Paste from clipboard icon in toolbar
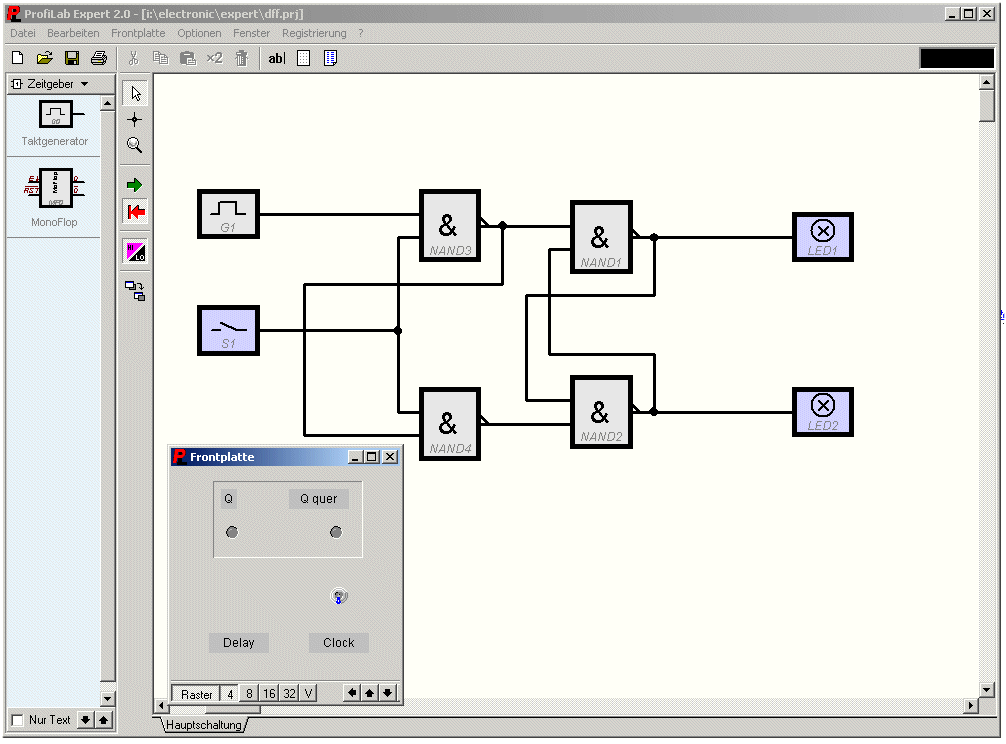The image size is (1006, 744). [x=187, y=58]
